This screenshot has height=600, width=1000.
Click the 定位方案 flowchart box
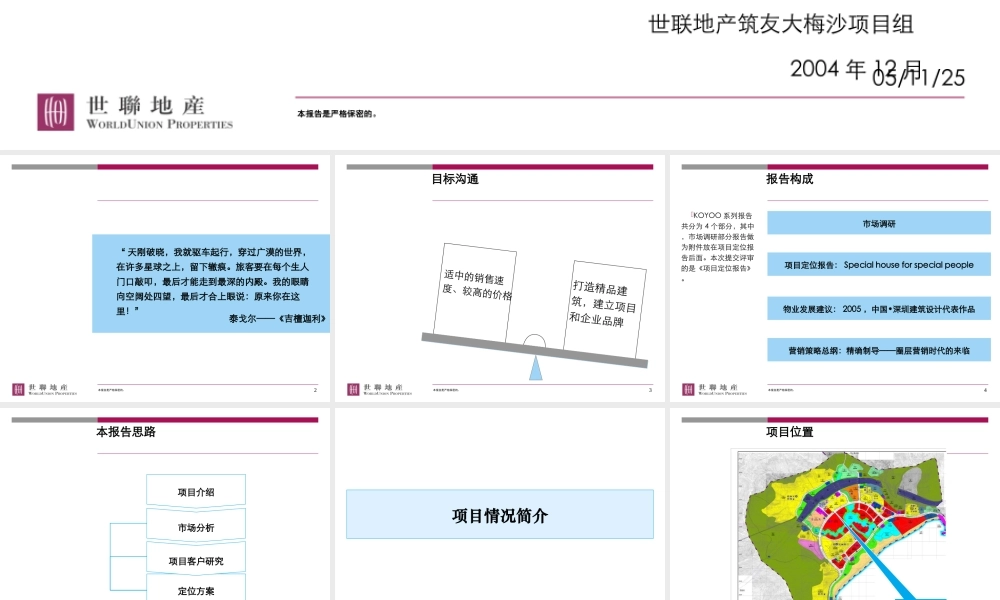click(196, 589)
